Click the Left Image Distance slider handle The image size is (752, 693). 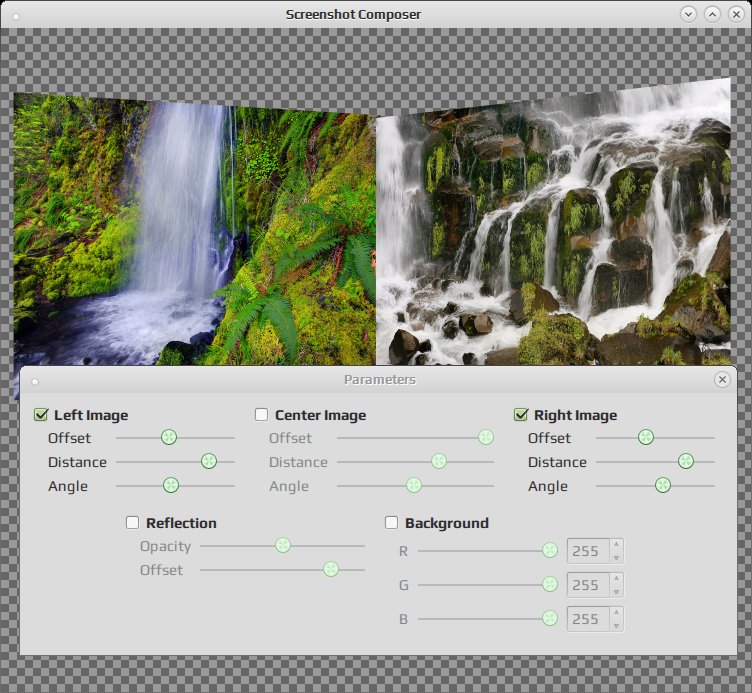[209, 461]
